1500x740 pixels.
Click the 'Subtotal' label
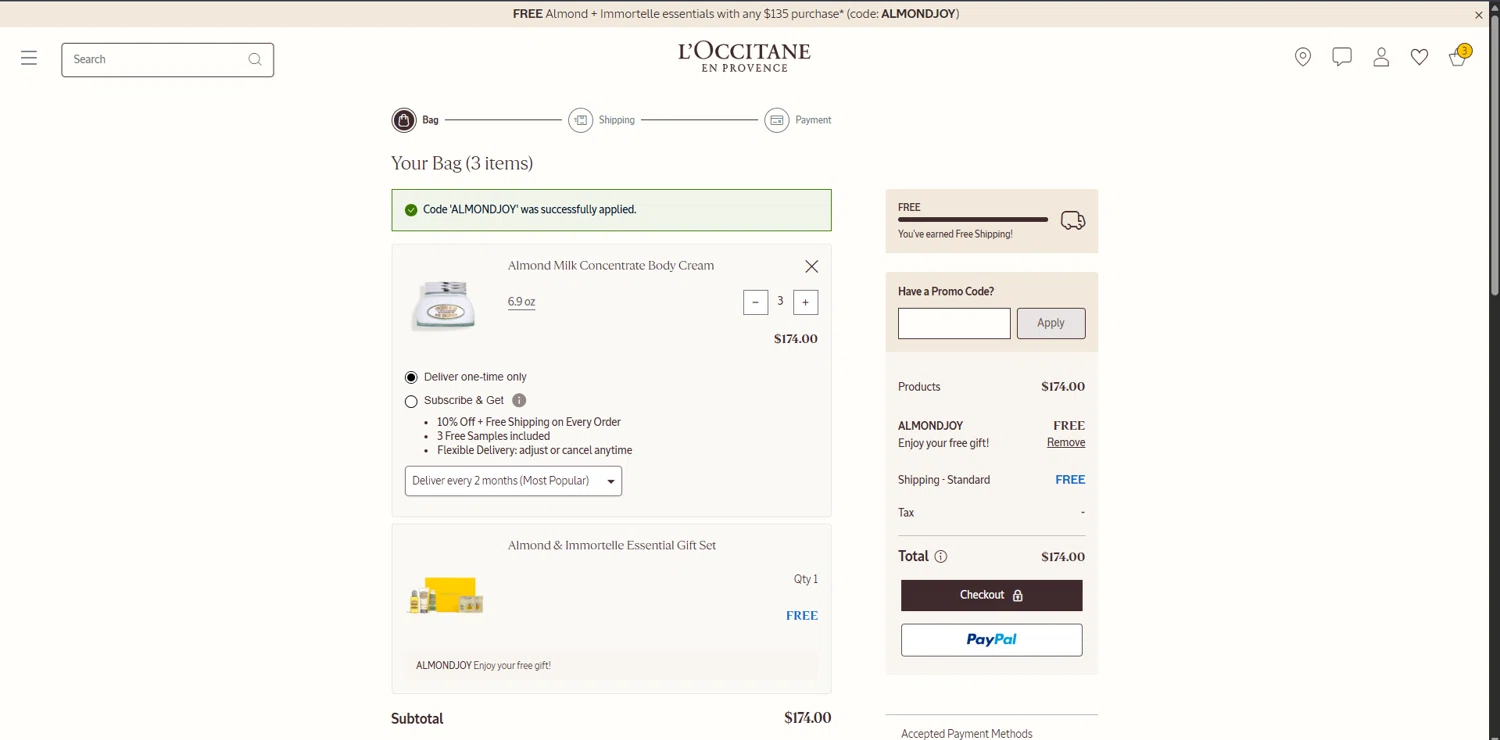417,719
